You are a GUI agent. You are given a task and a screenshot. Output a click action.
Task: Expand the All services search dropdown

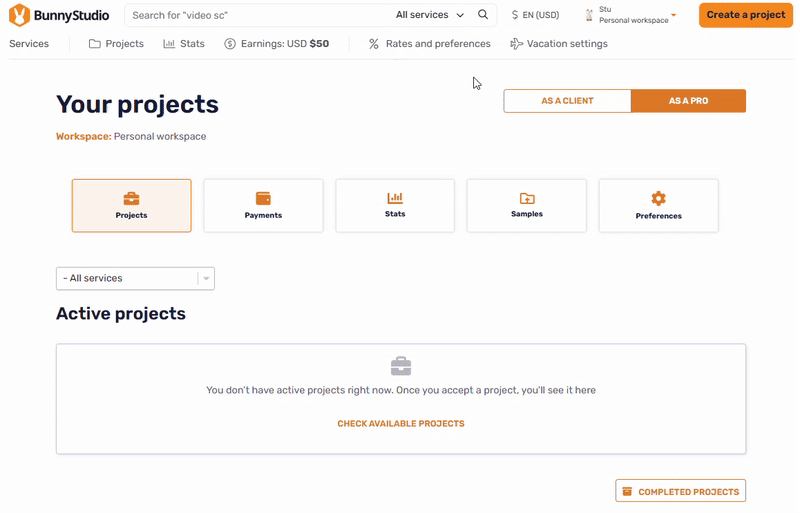430,15
